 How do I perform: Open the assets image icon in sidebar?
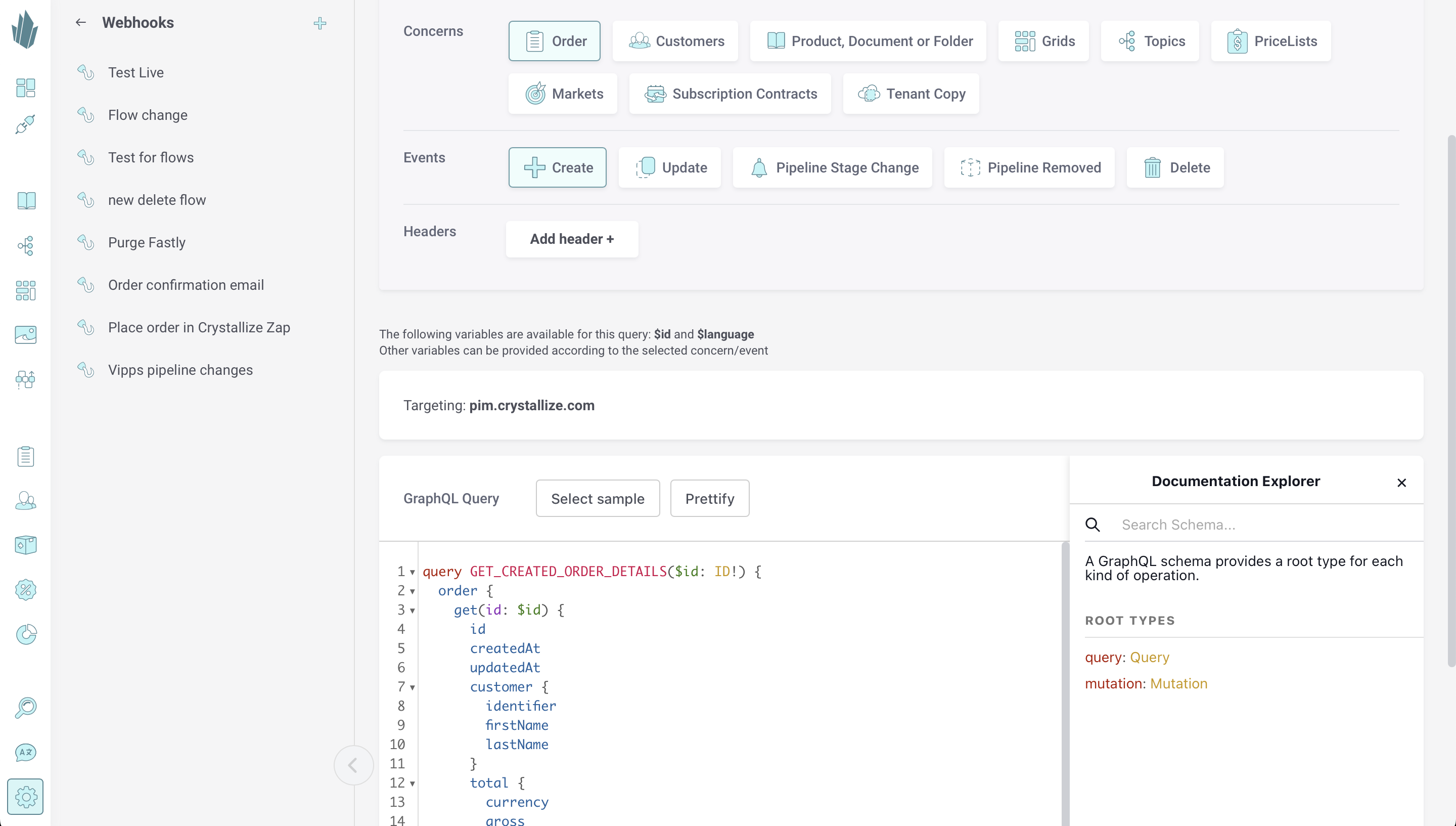(25, 335)
